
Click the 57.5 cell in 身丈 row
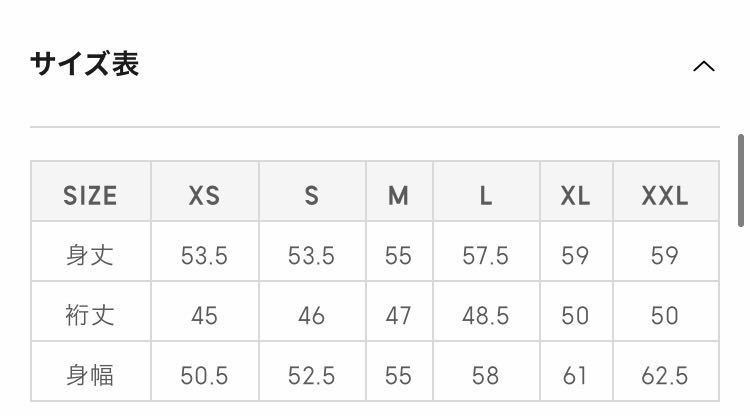[486, 255]
